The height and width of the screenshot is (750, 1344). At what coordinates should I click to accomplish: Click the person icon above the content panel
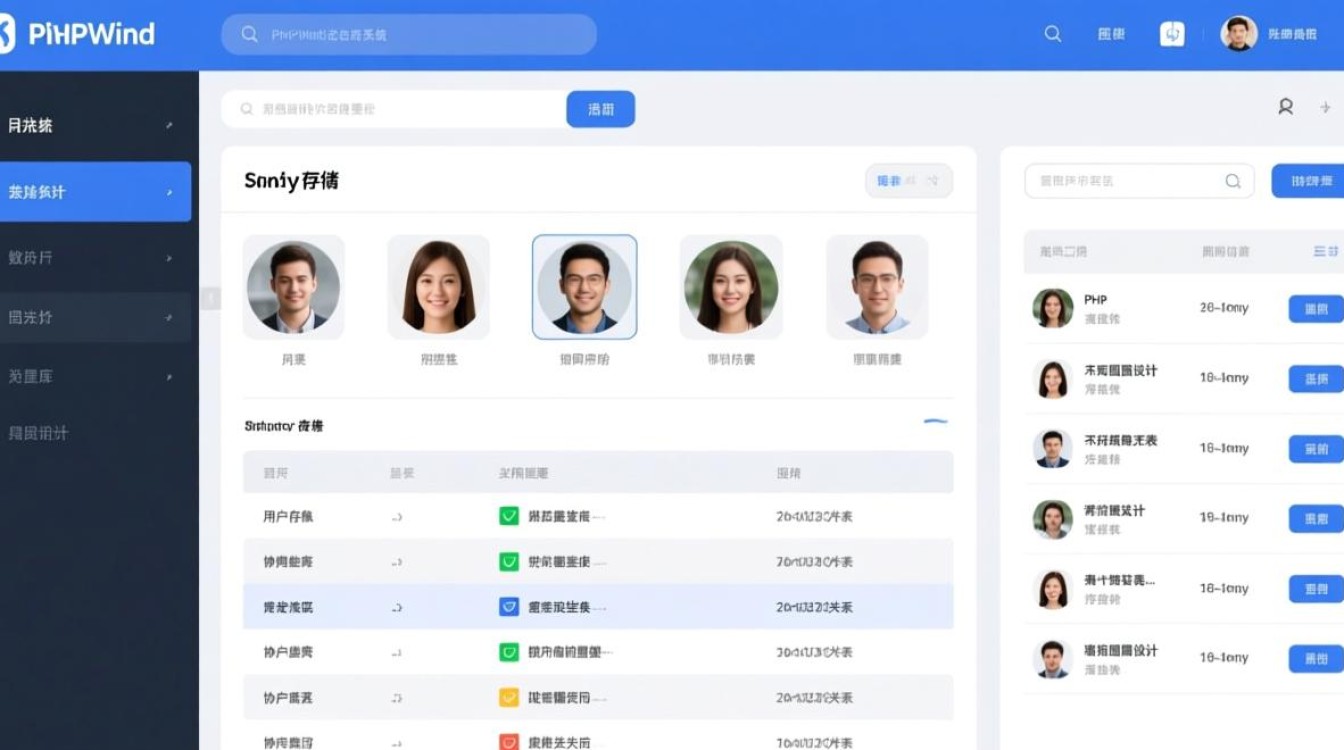click(x=1284, y=106)
